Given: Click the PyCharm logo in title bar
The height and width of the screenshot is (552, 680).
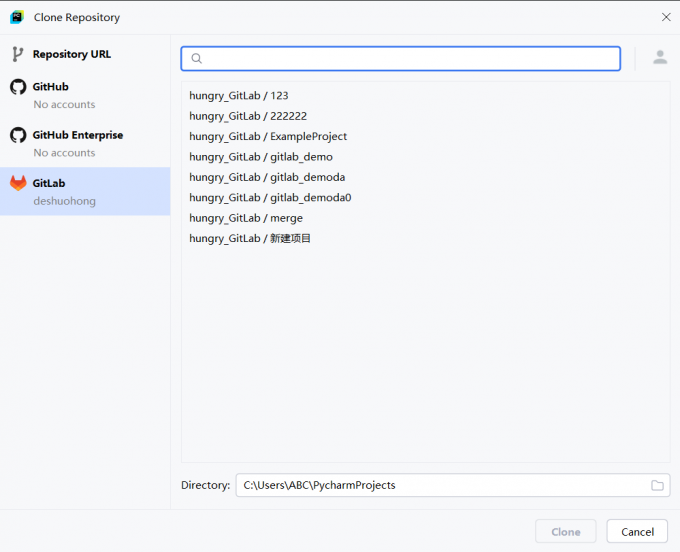Looking at the screenshot, I should [x=17, y=17].
